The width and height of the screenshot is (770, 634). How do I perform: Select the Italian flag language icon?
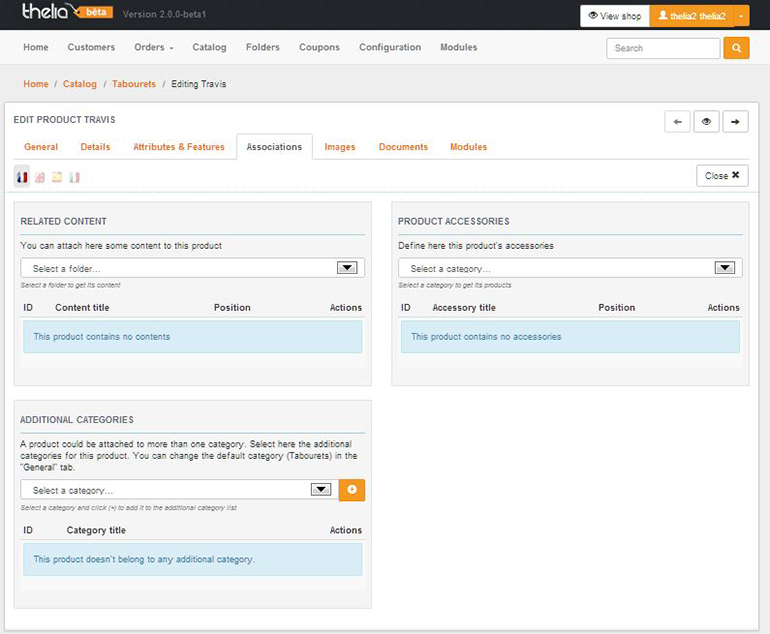coord(74,177)
